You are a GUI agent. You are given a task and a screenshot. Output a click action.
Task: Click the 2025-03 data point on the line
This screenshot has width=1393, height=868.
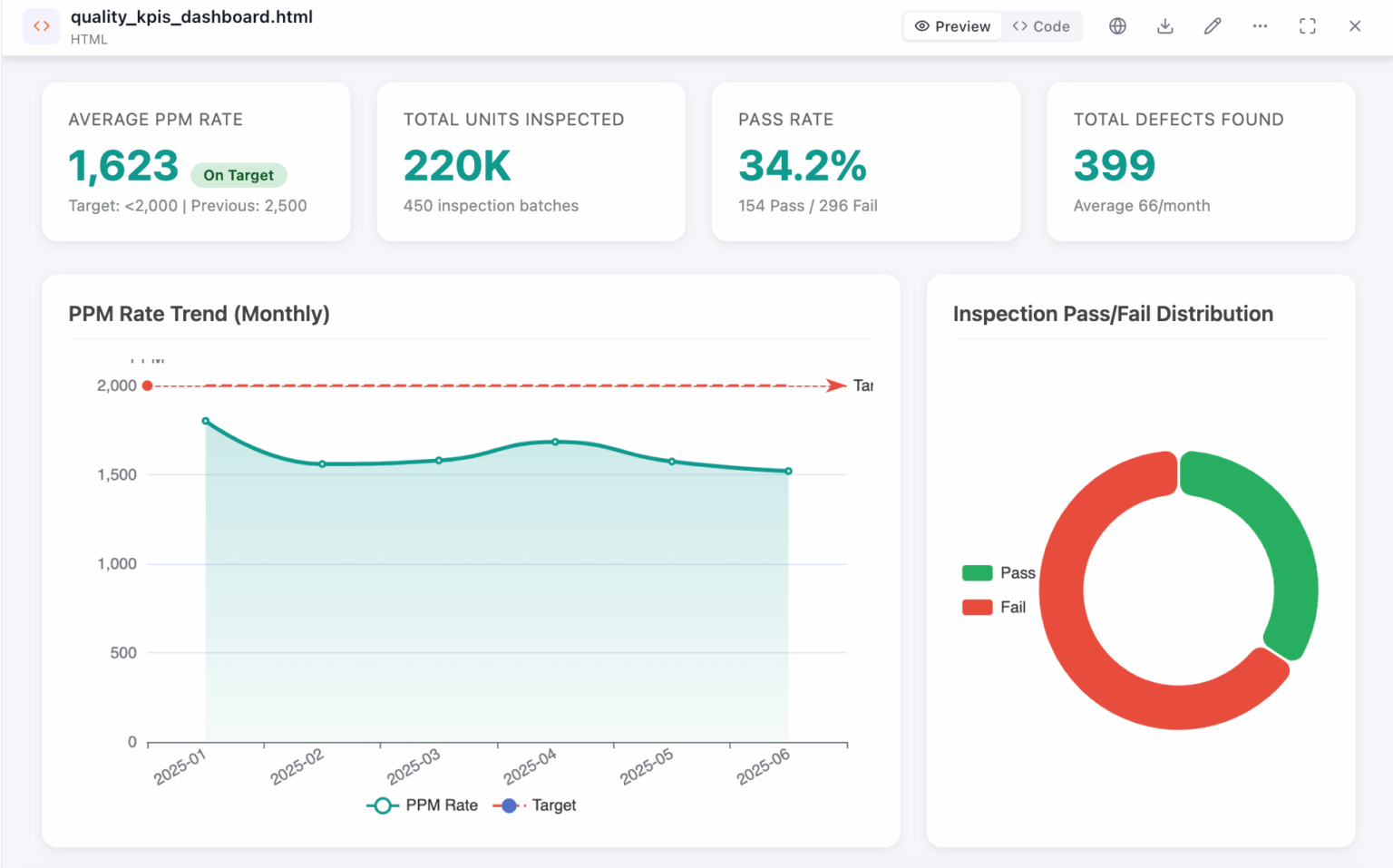[439, 461]
